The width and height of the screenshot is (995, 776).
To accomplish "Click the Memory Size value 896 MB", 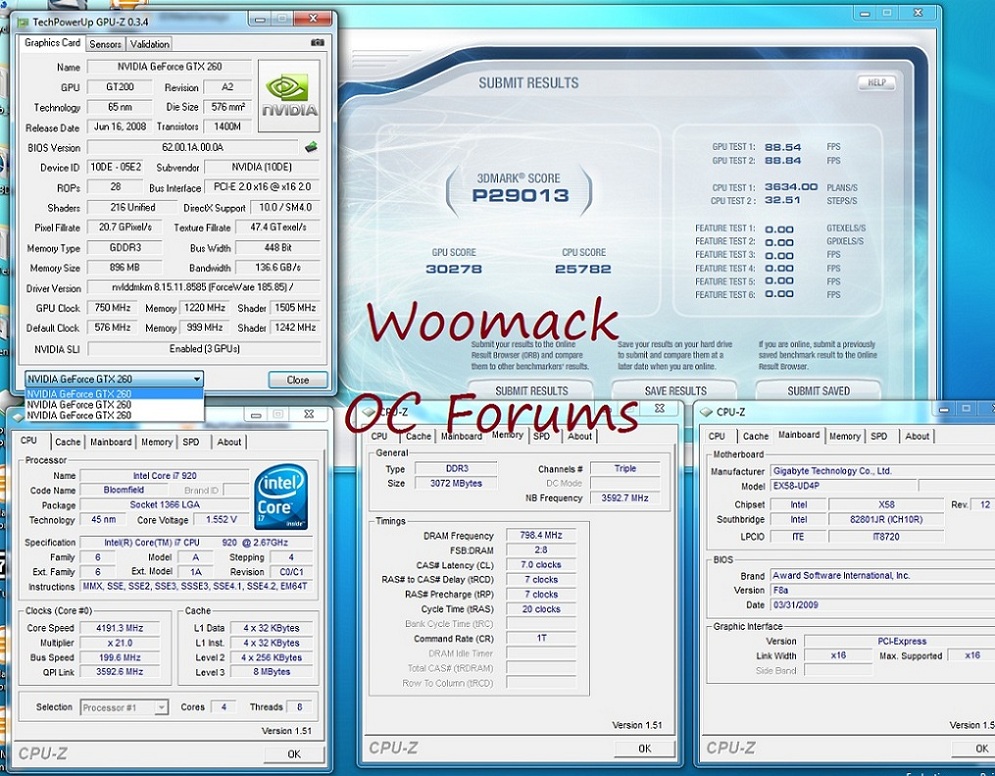I will (124, 268).
